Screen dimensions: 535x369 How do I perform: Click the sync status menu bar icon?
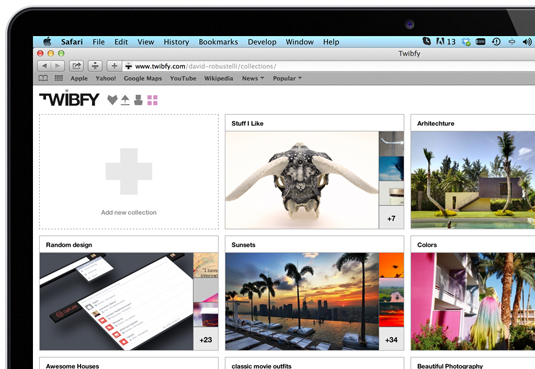466,42
